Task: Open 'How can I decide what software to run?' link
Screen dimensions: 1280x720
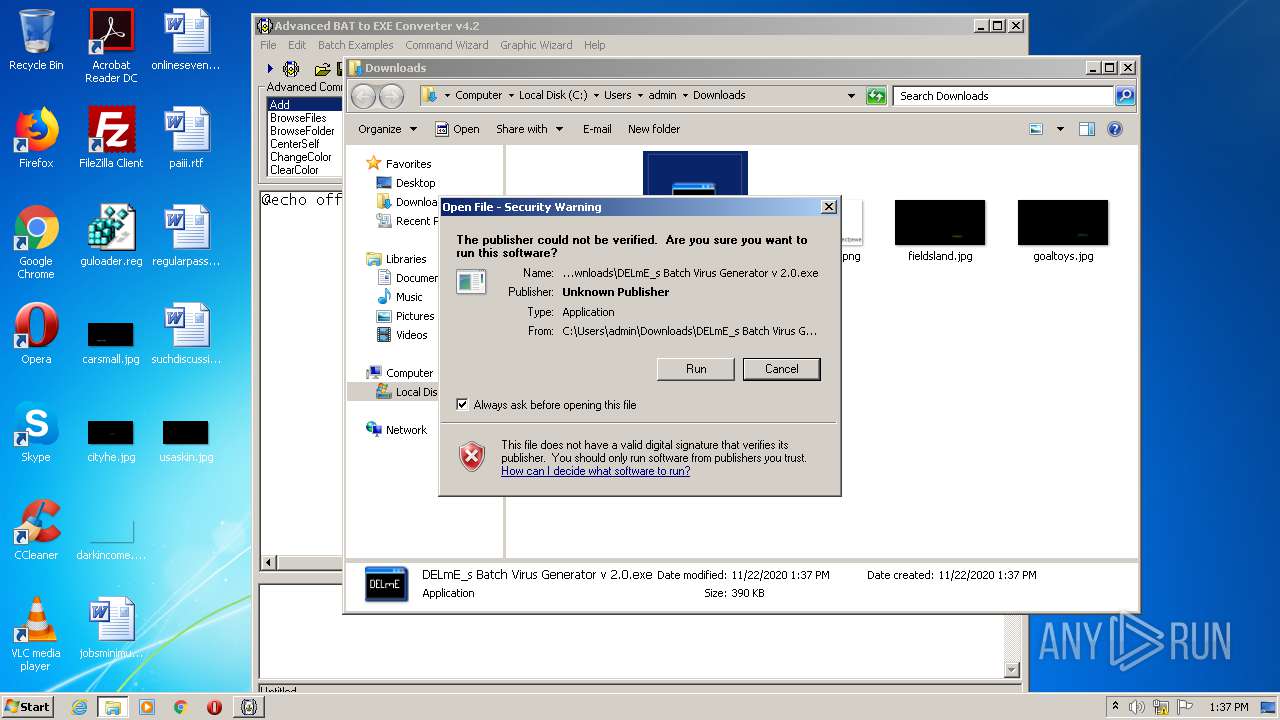Action: click(x=595, y=471)
